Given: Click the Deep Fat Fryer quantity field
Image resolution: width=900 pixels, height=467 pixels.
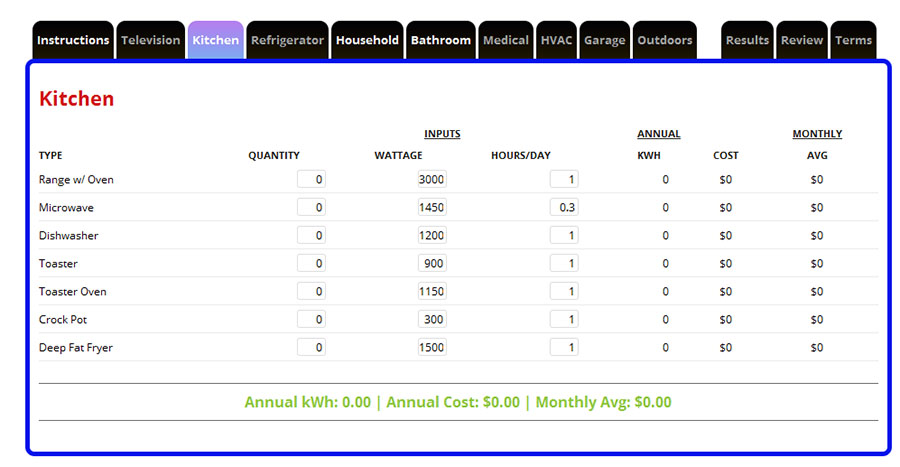Looking at the screenshot, I should pyautogui.click(x=311, y=348).
